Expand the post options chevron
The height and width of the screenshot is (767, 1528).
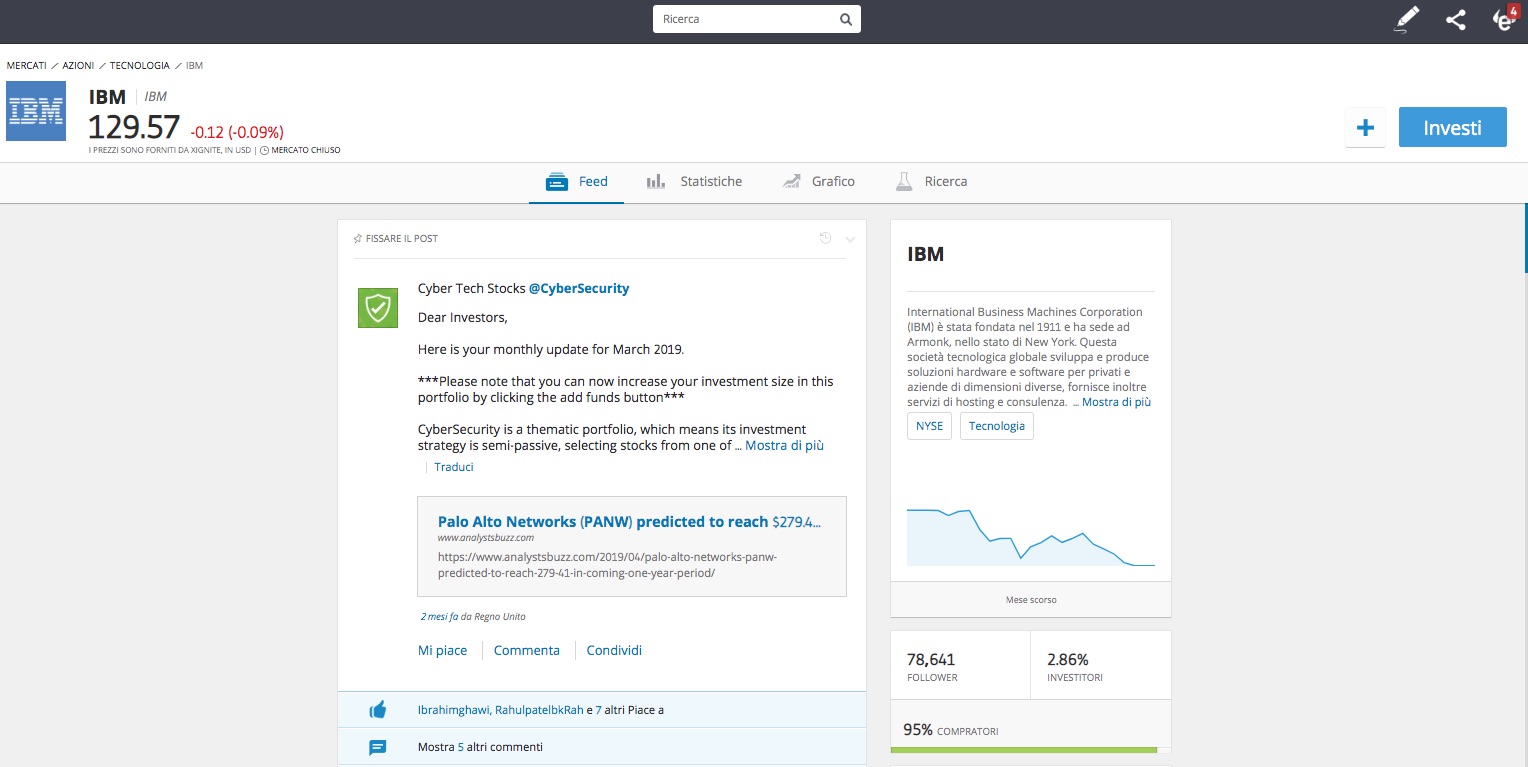(850, 239)
